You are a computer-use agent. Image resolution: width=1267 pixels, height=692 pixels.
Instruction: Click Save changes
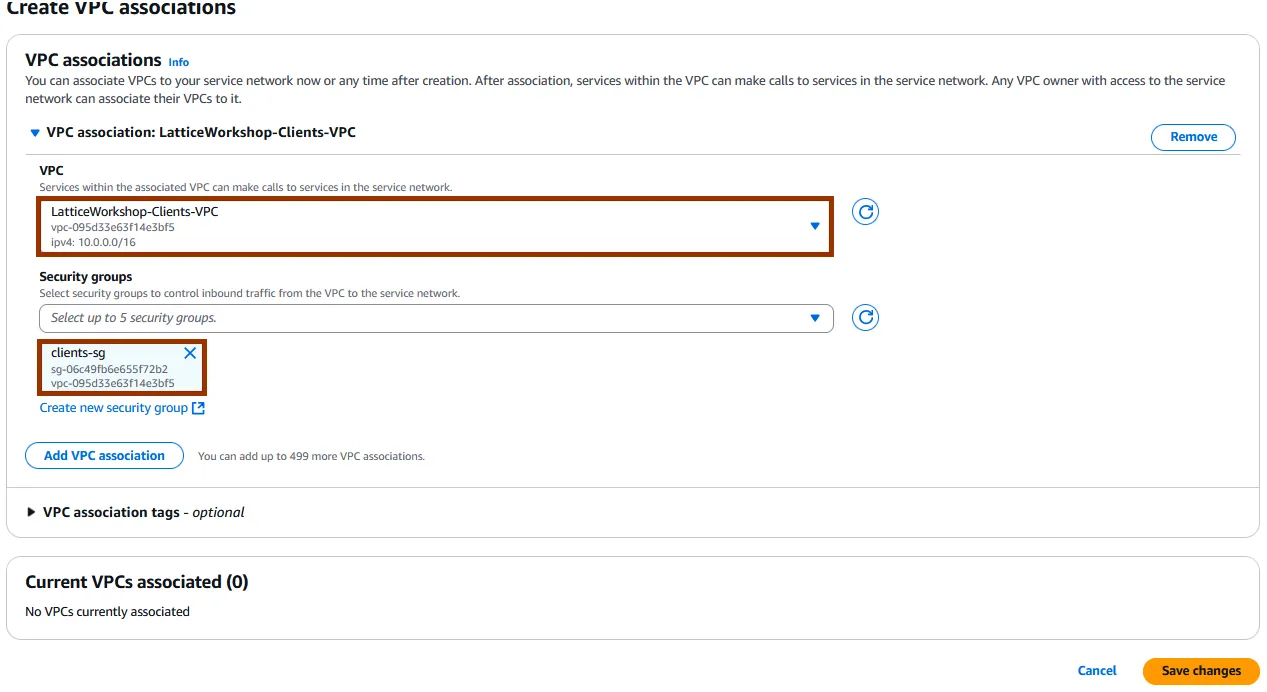click(1201, 671)
